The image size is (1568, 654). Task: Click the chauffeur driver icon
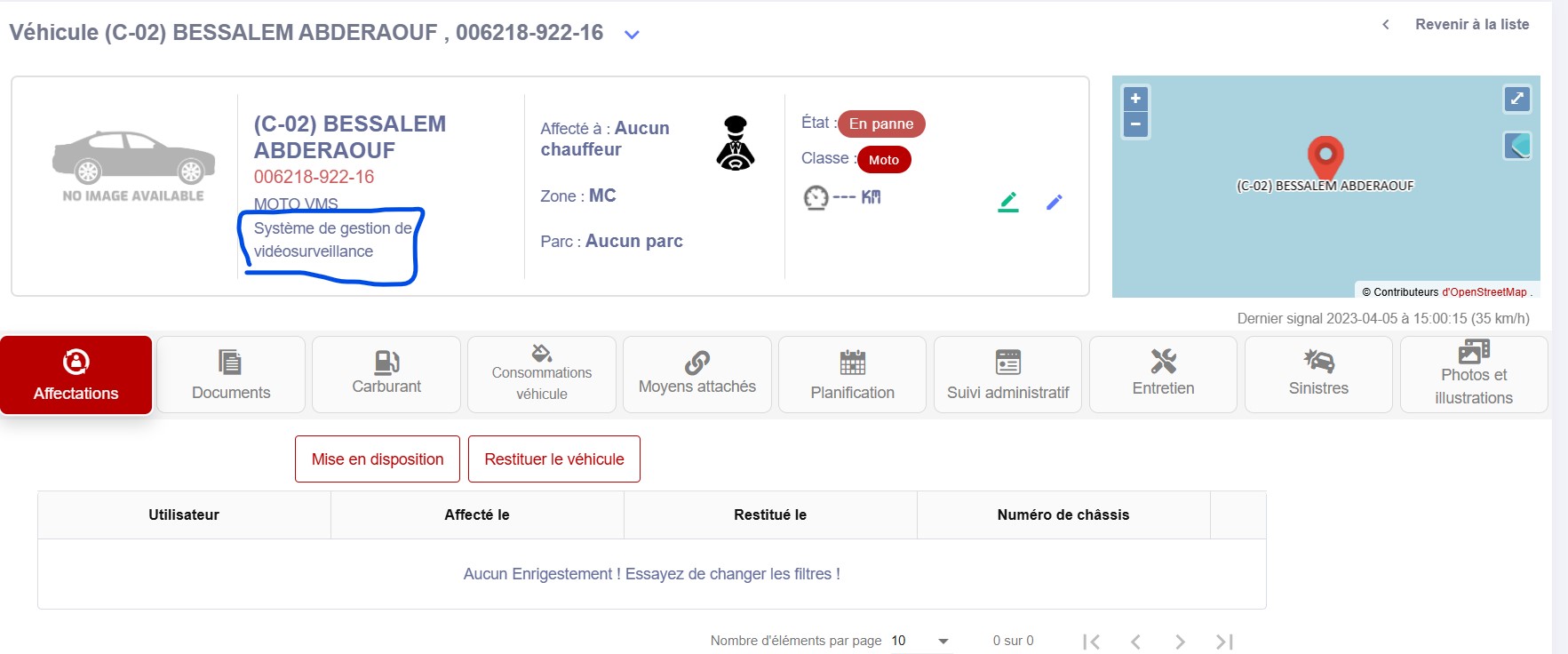point(735,143)
